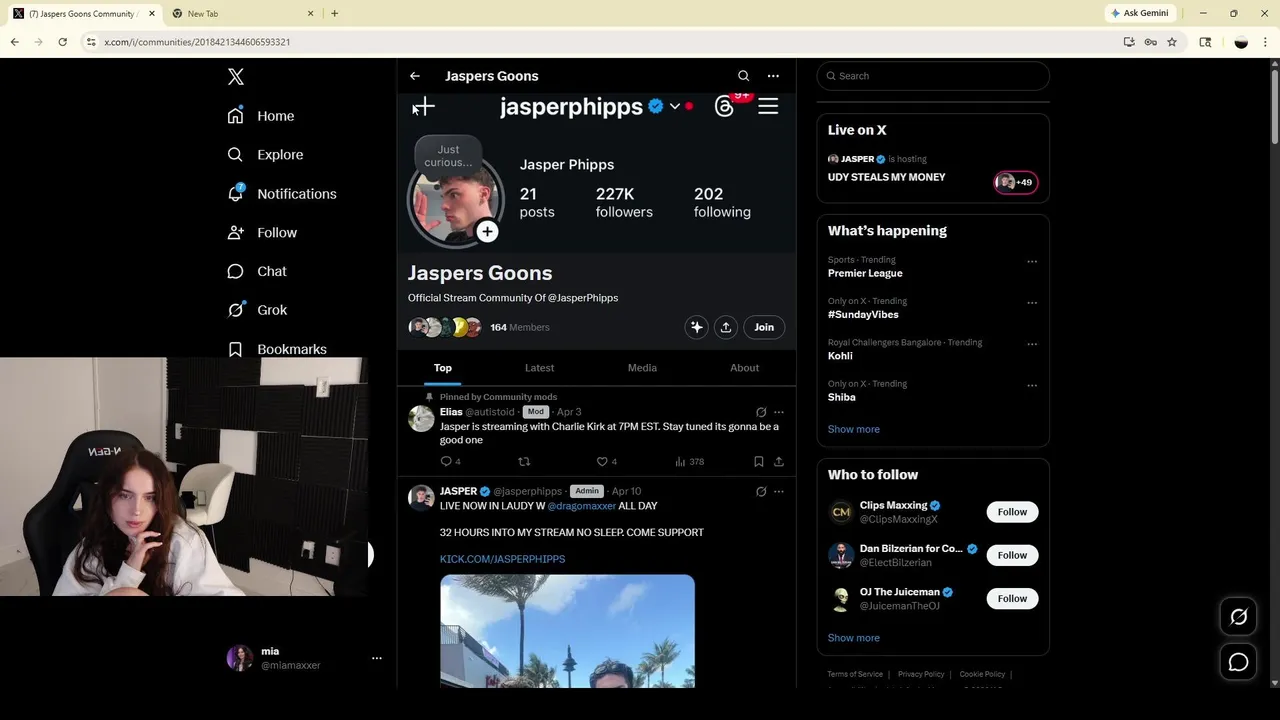Follow Dan Bilzerian account
This screenshot has height=720, width=1280.
tap(1012, 555)
